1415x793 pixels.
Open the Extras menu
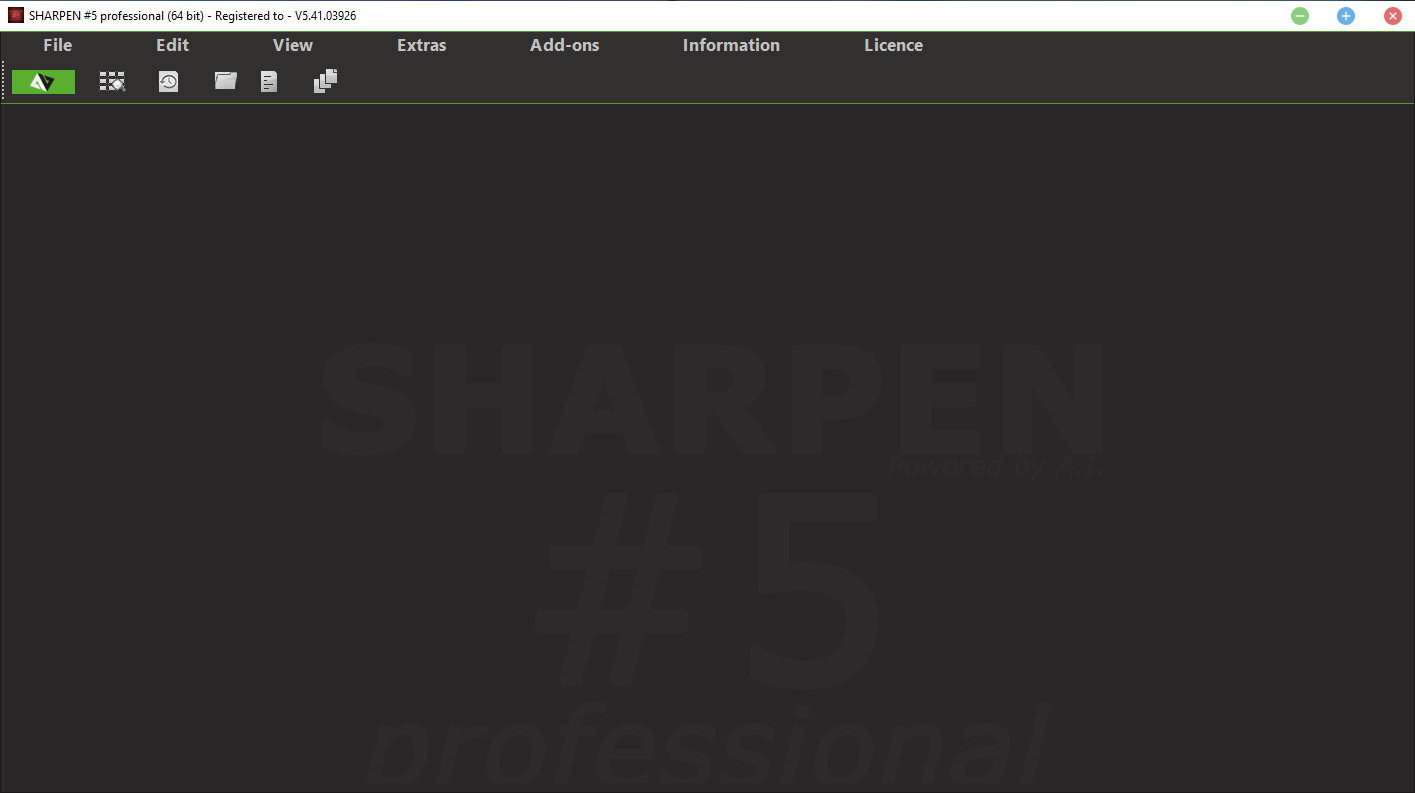click(x=422, y=45)
